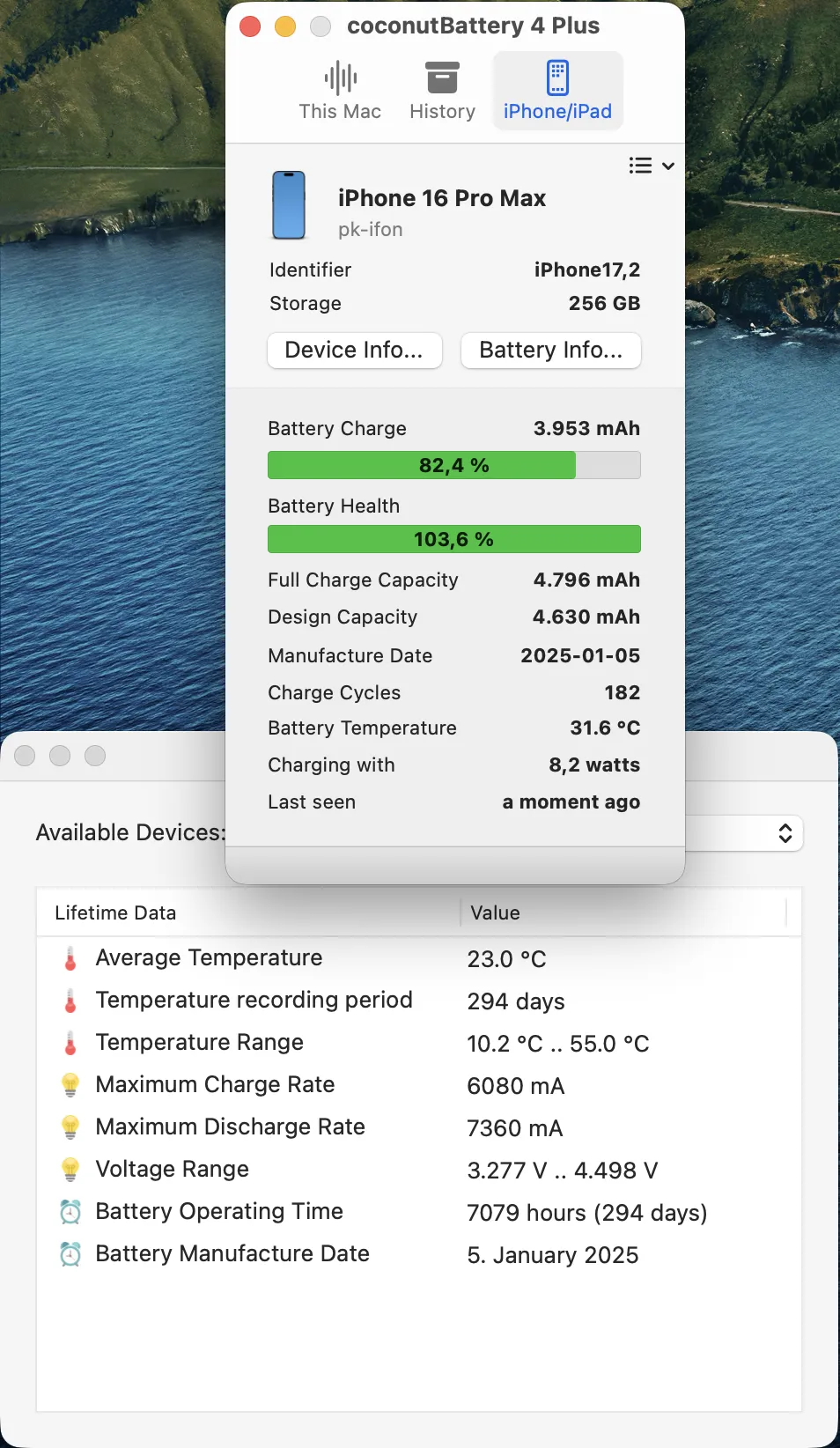
Task: Click the 182 charge cycles value
Action: pyautogui.click(x=623, y=692)
